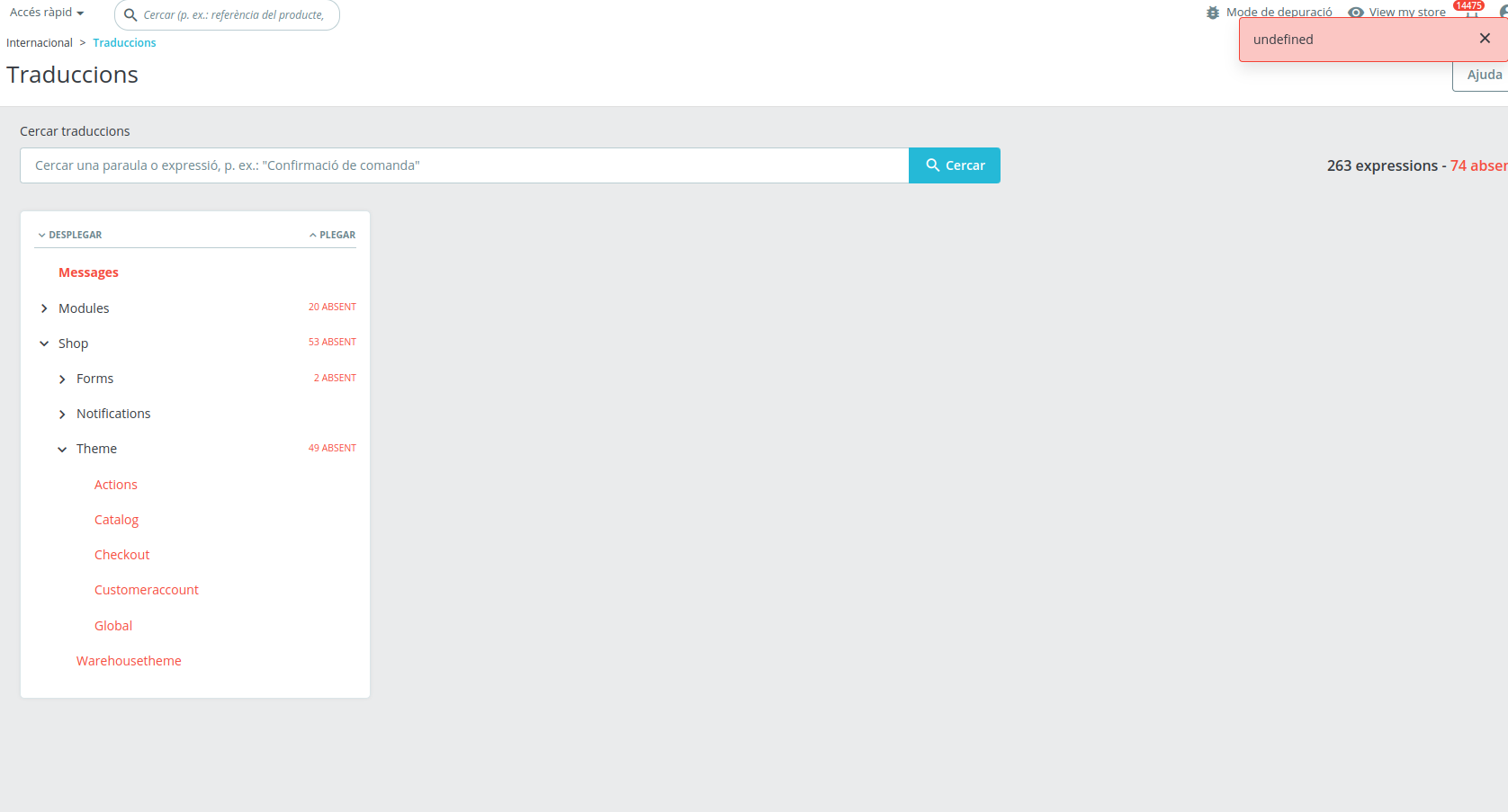
Task: Open Global translation domain
Action: point(113,626)
